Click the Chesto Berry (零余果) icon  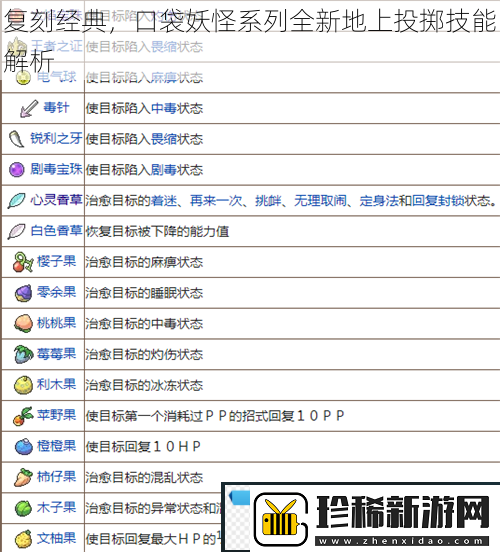coord(23,293)
